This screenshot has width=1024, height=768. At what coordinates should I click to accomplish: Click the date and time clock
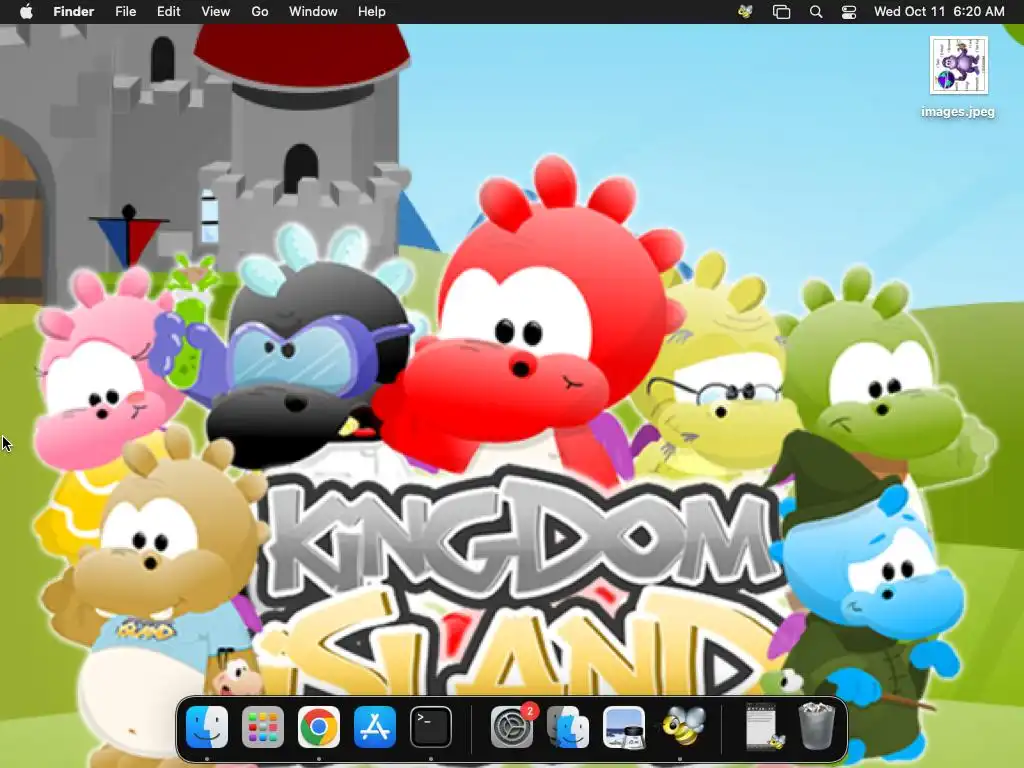coord(939,12)
